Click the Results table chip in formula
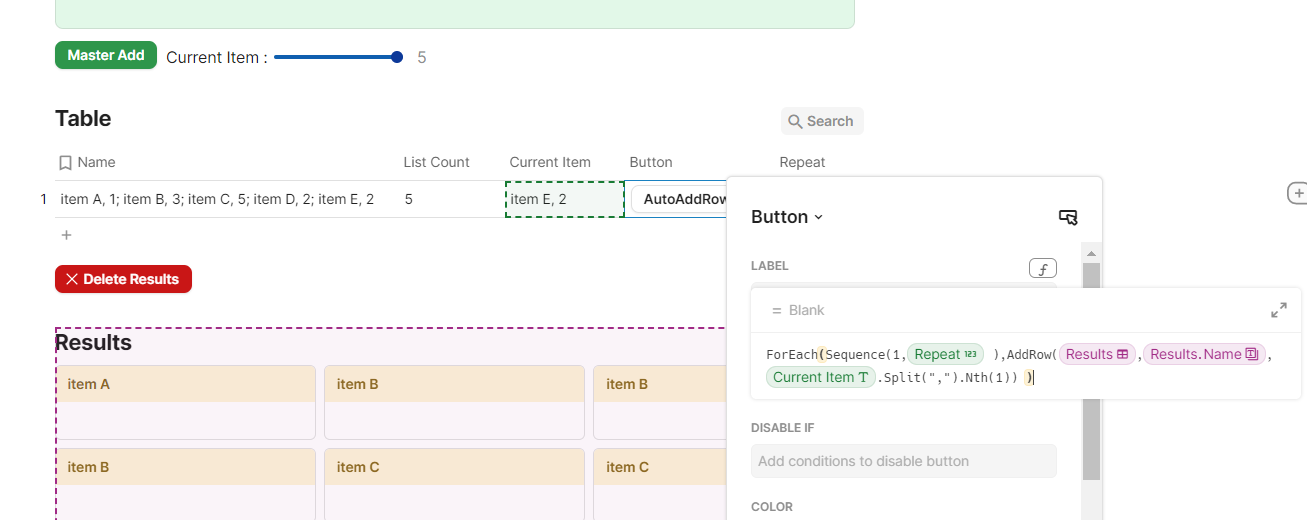This screenshot has width=1307, height=520. 1097,354
